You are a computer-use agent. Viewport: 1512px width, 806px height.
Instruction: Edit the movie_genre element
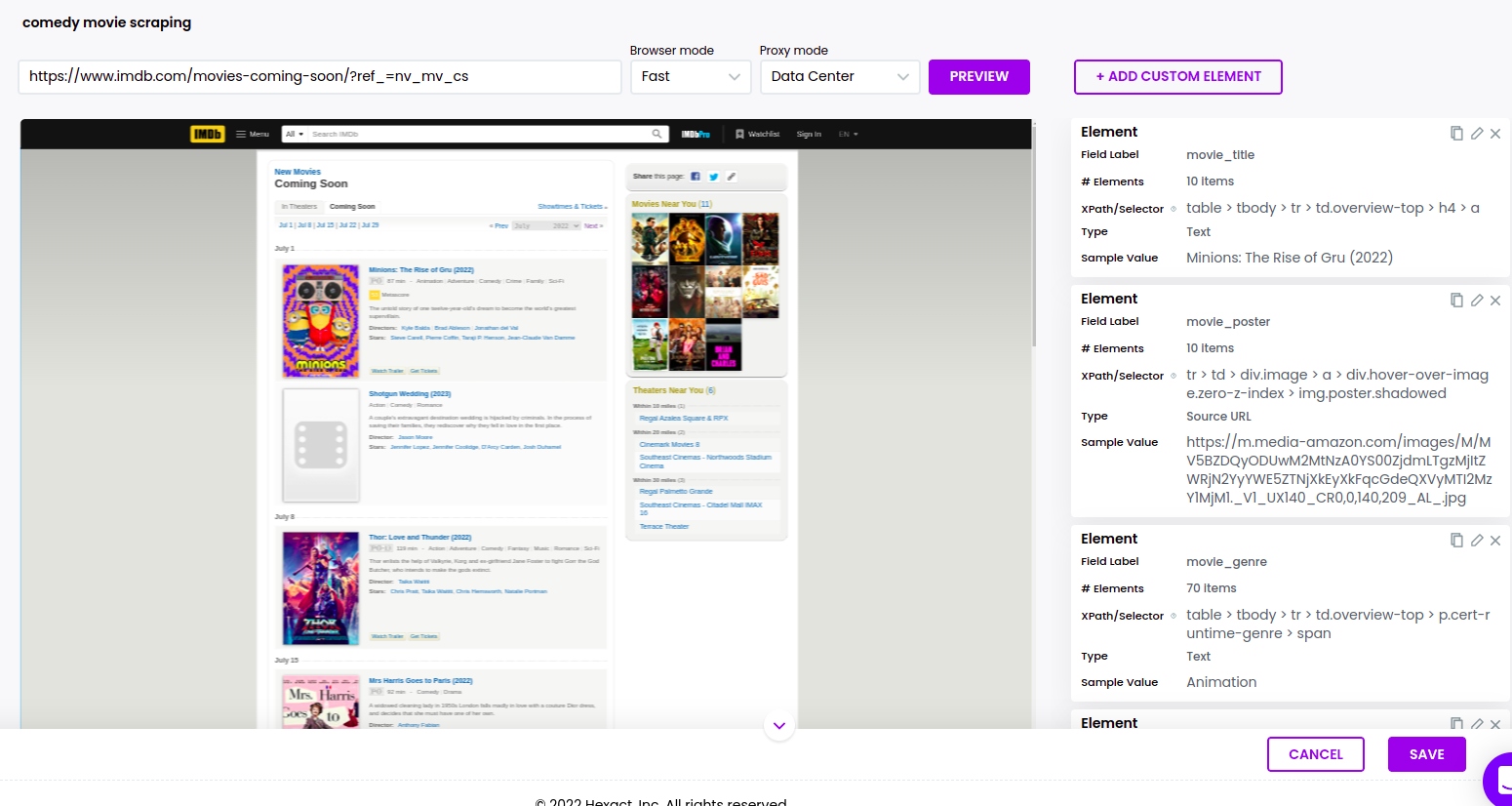[1477, 541]
